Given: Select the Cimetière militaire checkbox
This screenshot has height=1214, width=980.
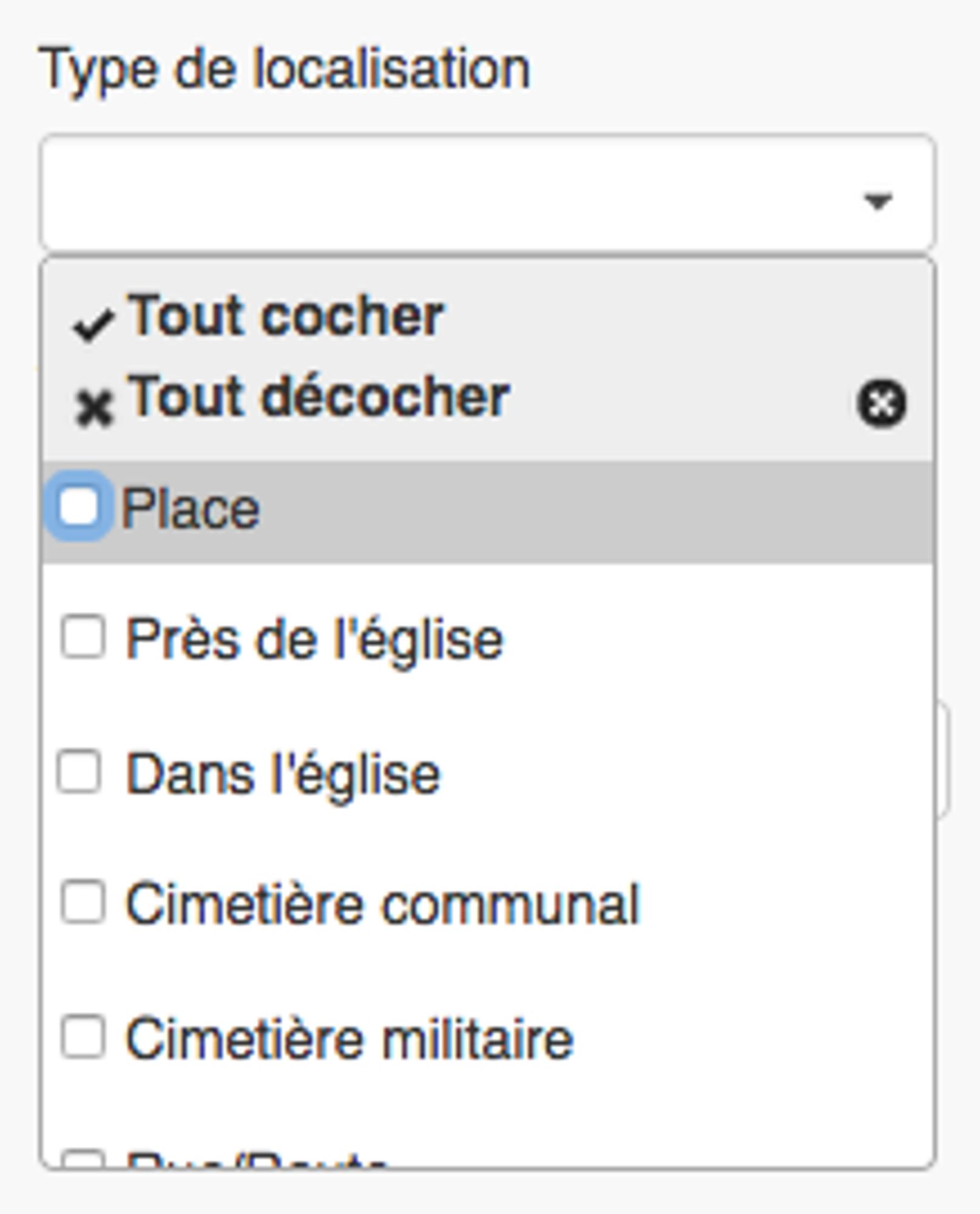Looking at the screenshot, I should point(83,1037).
